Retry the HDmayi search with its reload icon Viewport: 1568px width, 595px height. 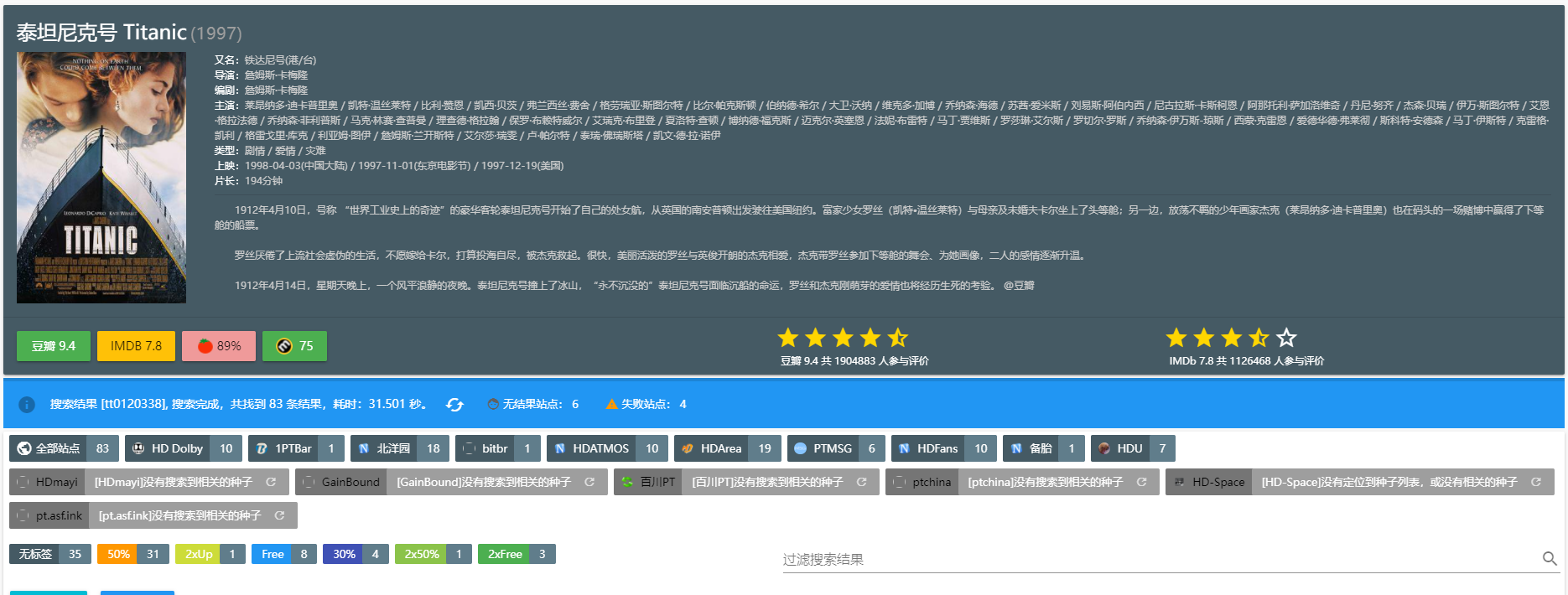(271, 482)
